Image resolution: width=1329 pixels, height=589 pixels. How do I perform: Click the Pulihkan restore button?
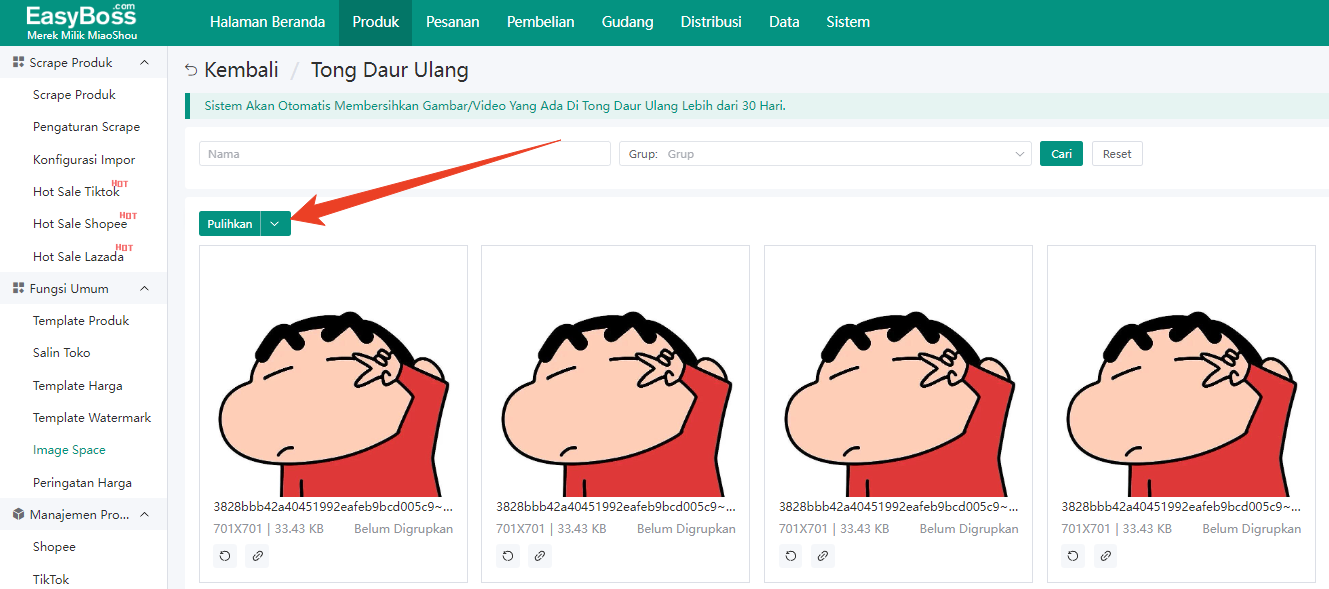click(x=230, y=224)
